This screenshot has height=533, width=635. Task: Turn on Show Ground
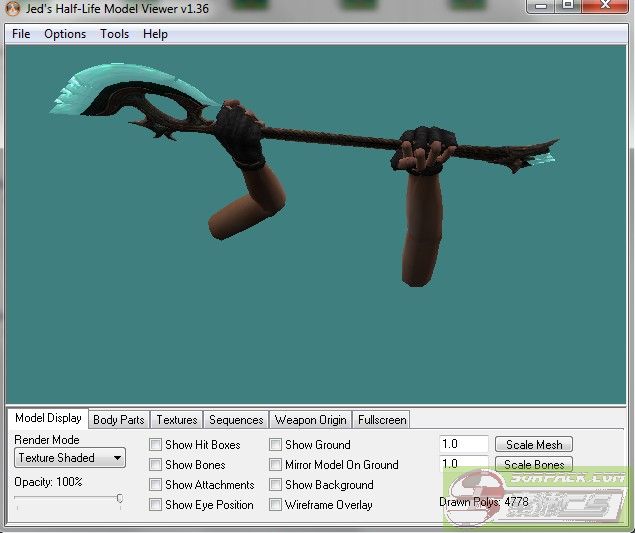point(276,445)
